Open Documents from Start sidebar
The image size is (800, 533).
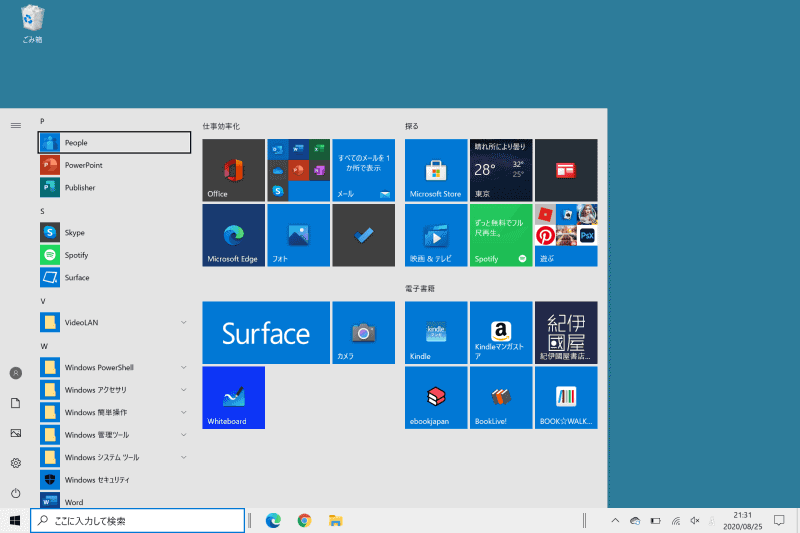(16, 403)
